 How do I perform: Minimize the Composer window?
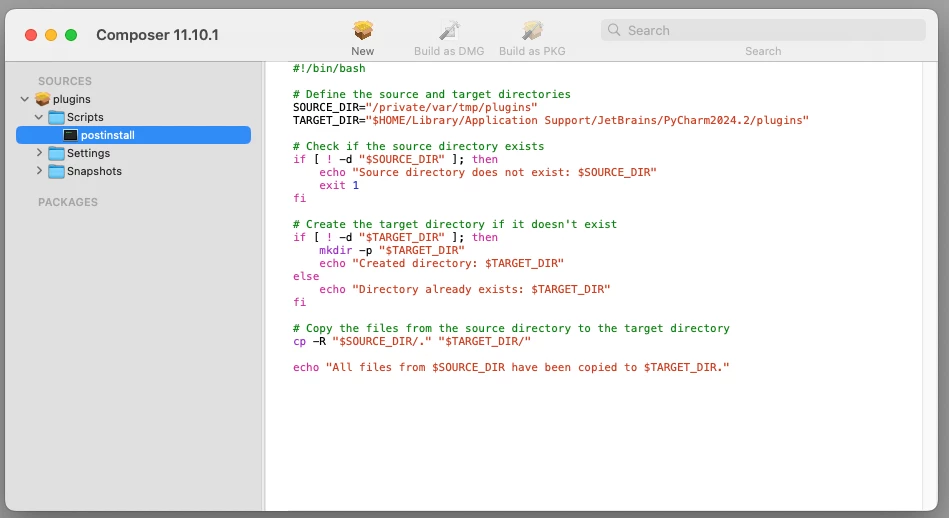click(x=51, y=35)
